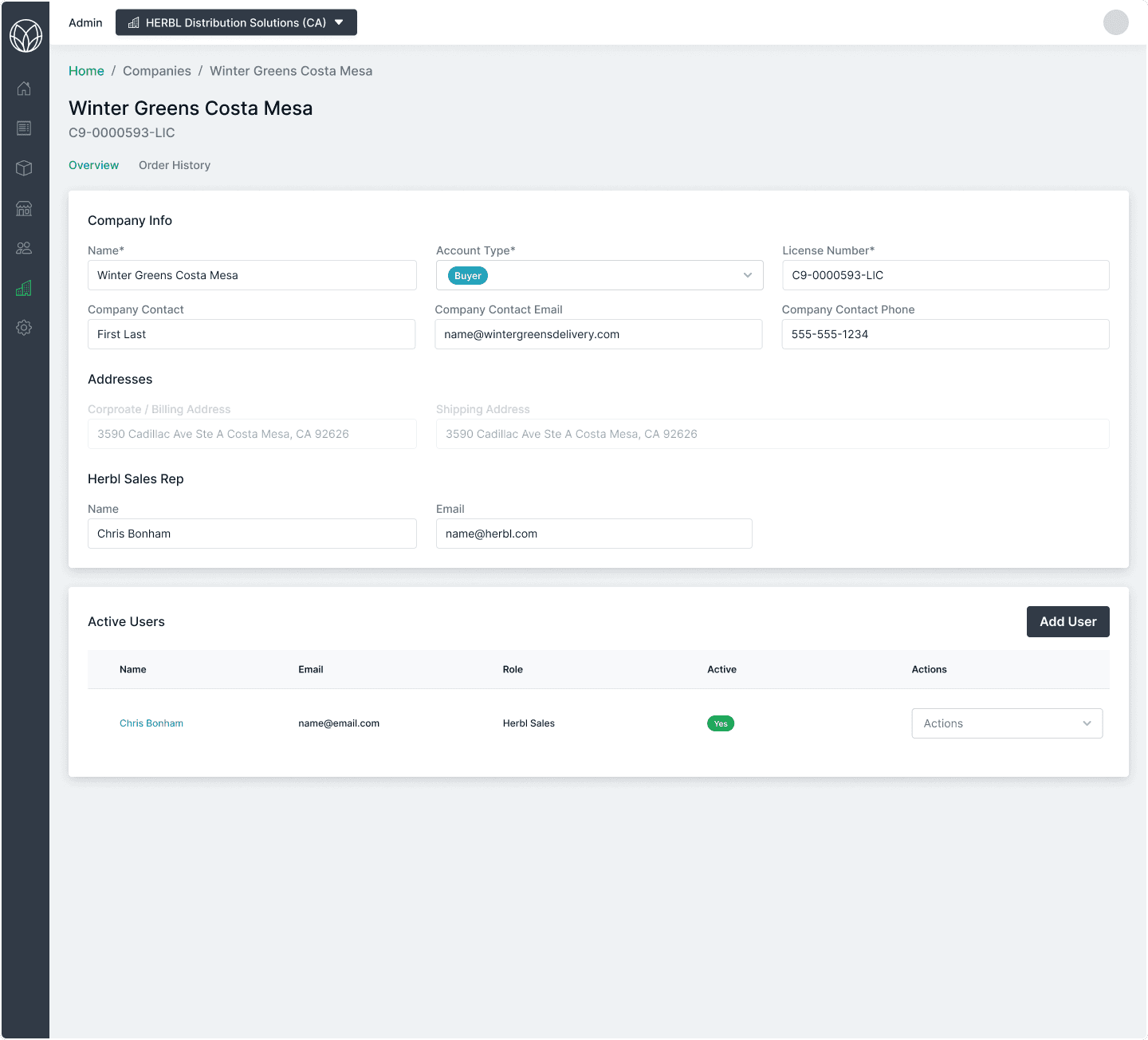
Task: Open the box package sidebar icon
Action: [x=24, y=168]
